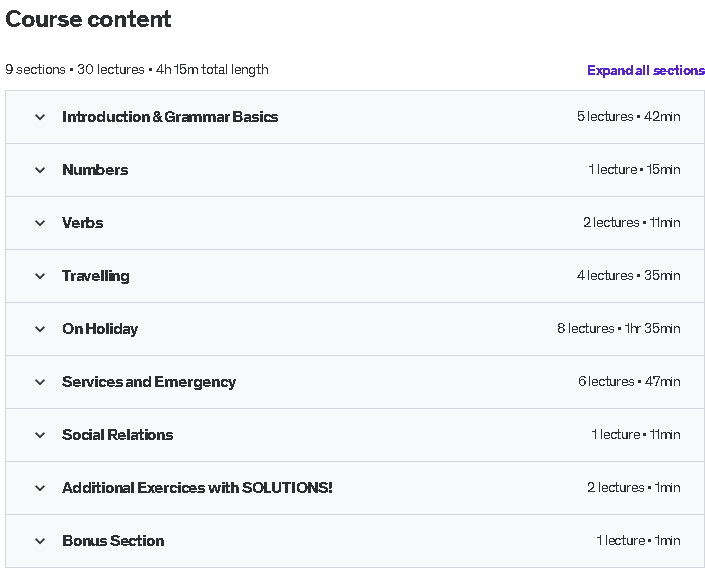Select the Introduction & Grammar Basics title
The width and height of the screenshot is (705, 568).
pyautogui.click(x=170, y=117)
